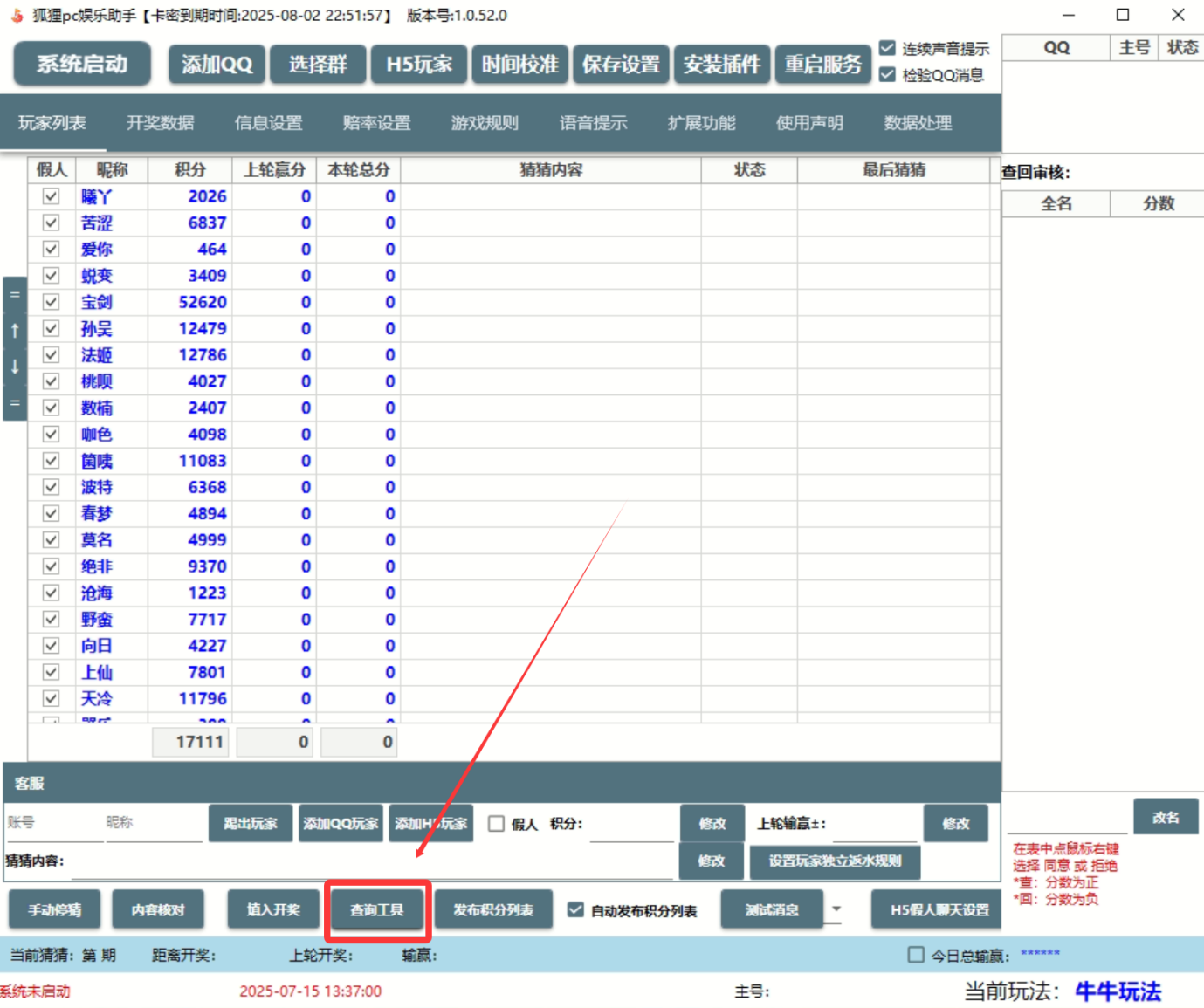The width and height of the screenshot is (1204, 1008).
Task: Switch to the 开奖数据 tab
Action: pos(160,123)
